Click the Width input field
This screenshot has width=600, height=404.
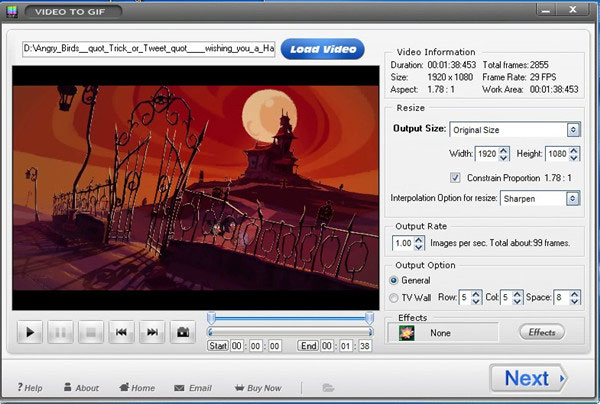coord(487,154)
